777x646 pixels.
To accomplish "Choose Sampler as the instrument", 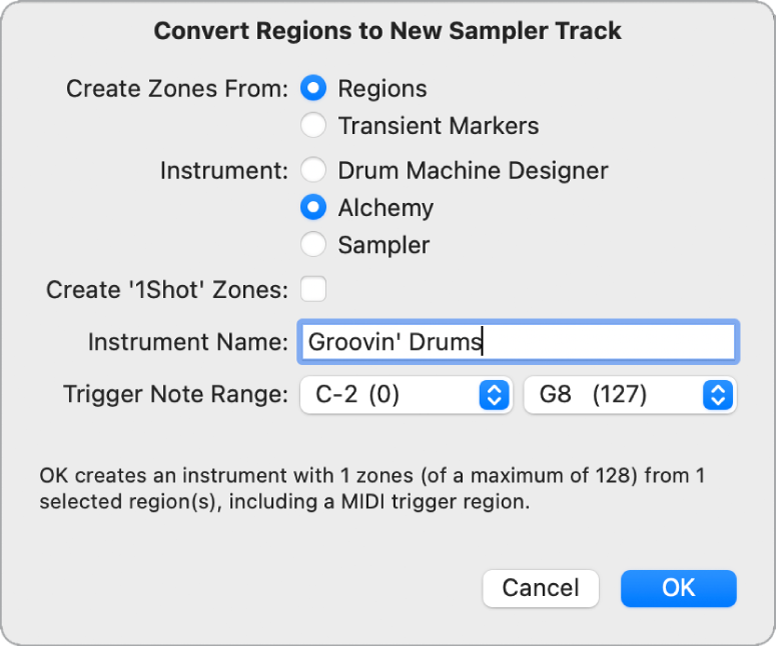I will coord(314,245).
